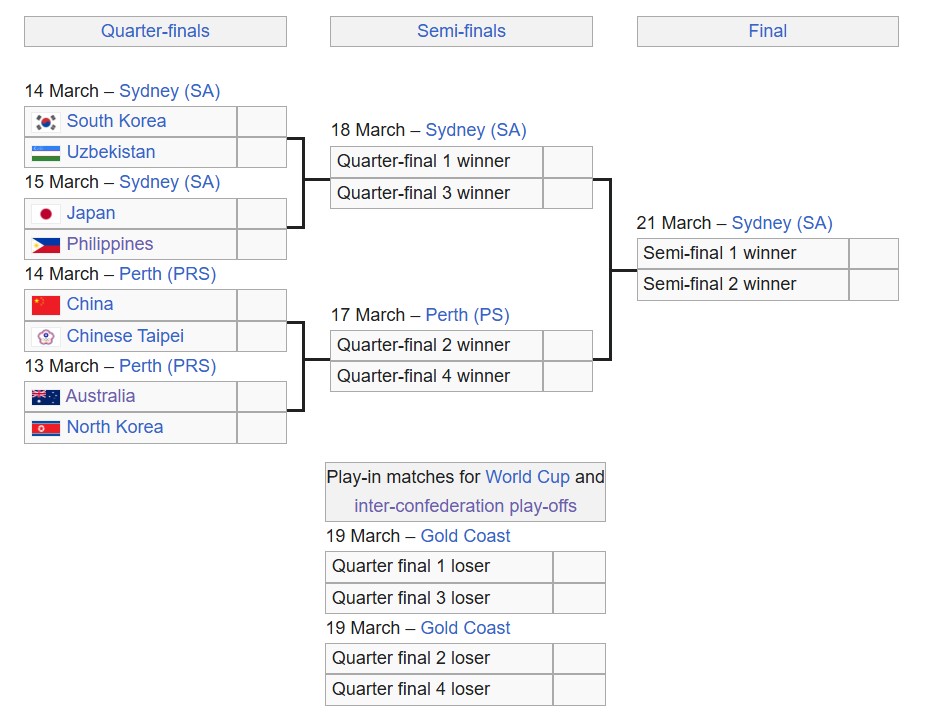Open the inter-confederation play-offs link
The image size is (950, 720).
click(465, 506)
